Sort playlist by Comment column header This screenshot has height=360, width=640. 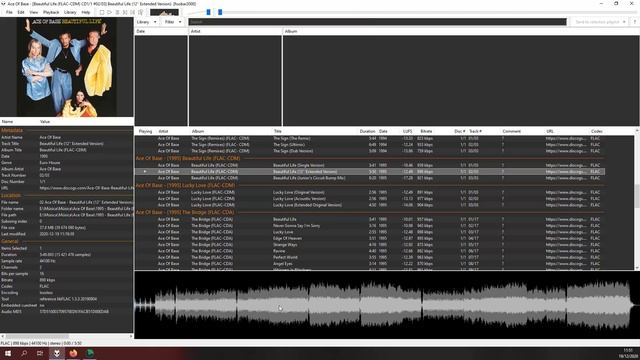[x=511, y=131]
